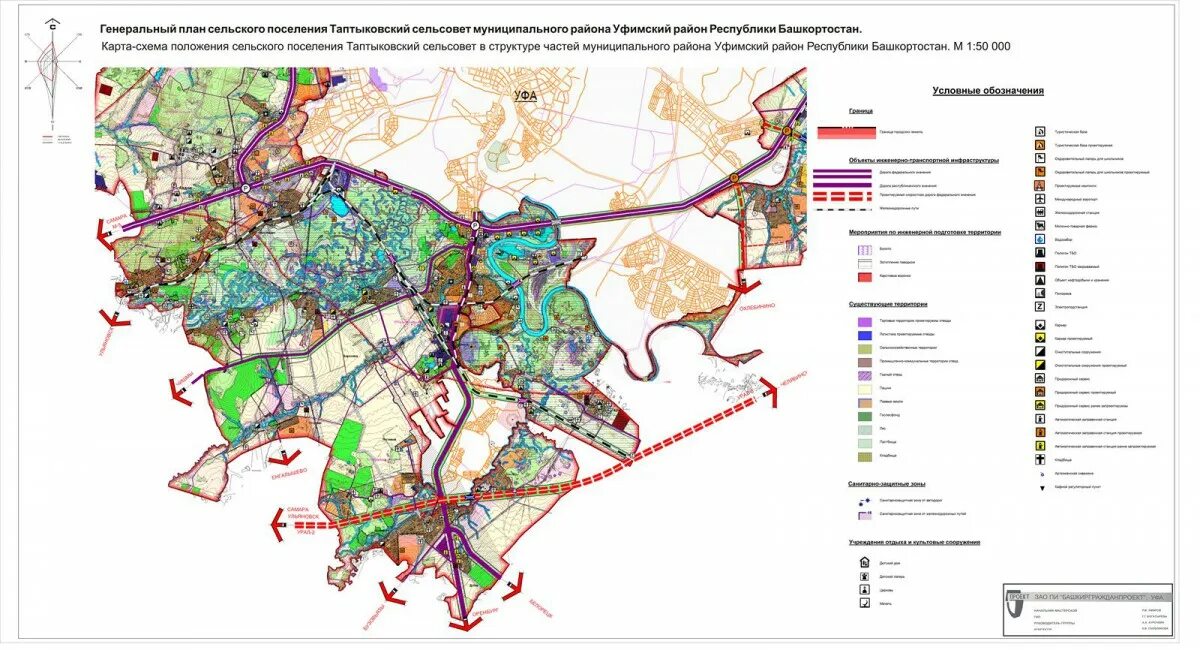Click the cow dairy farm legend icon

pyautogui.click(x=1040, y=226)
